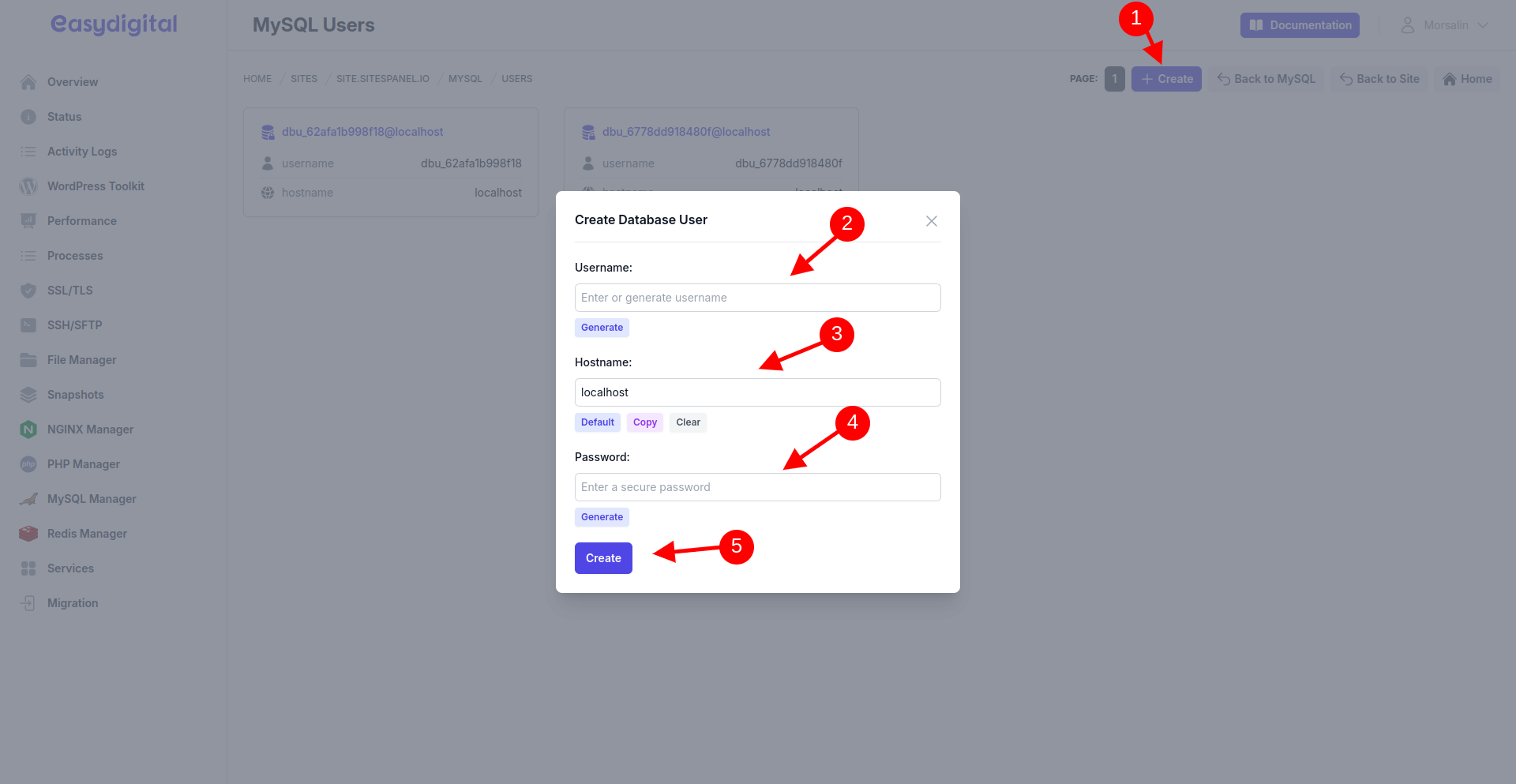Open the File Manager
1516x784 pixels.
[81, 359]
